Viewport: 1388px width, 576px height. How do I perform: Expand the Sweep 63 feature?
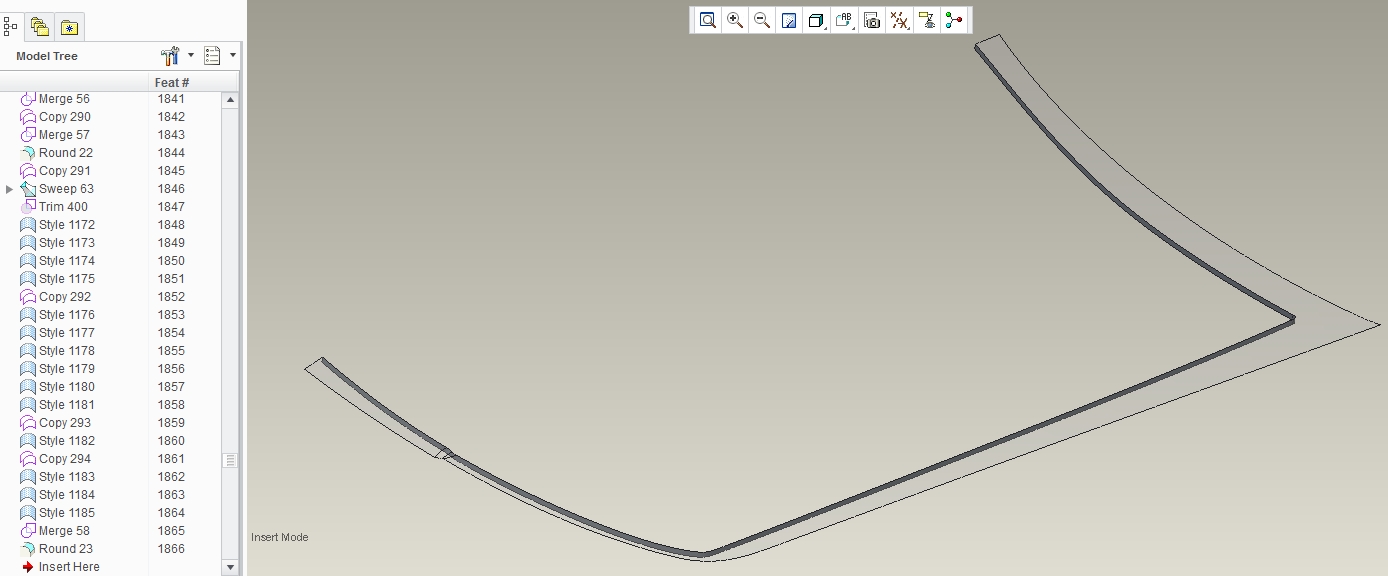tap(10, 189)
